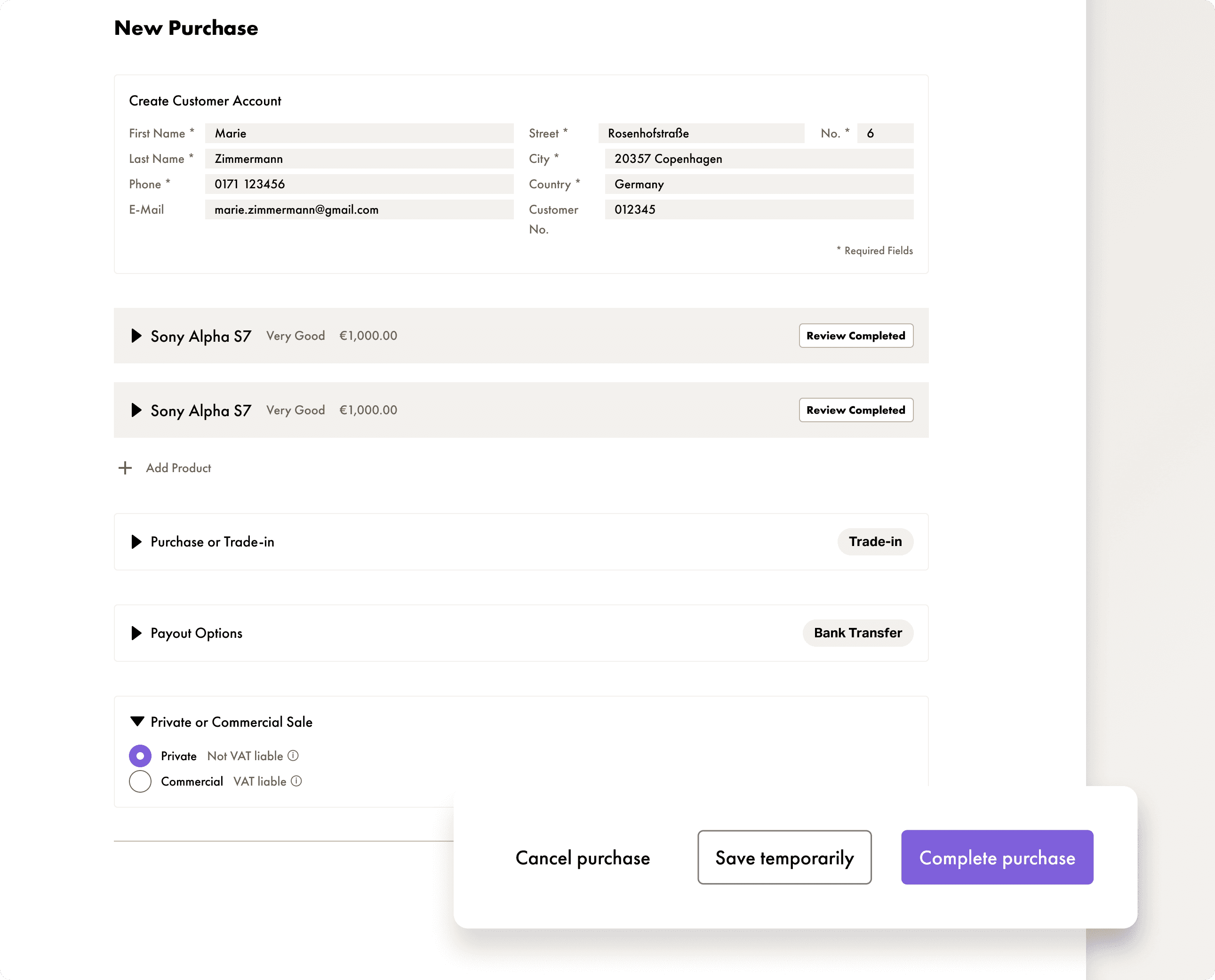Screen dimensions: 1215x980
Task: Click the Bank Transfer badge
Action: click(857, 633)
